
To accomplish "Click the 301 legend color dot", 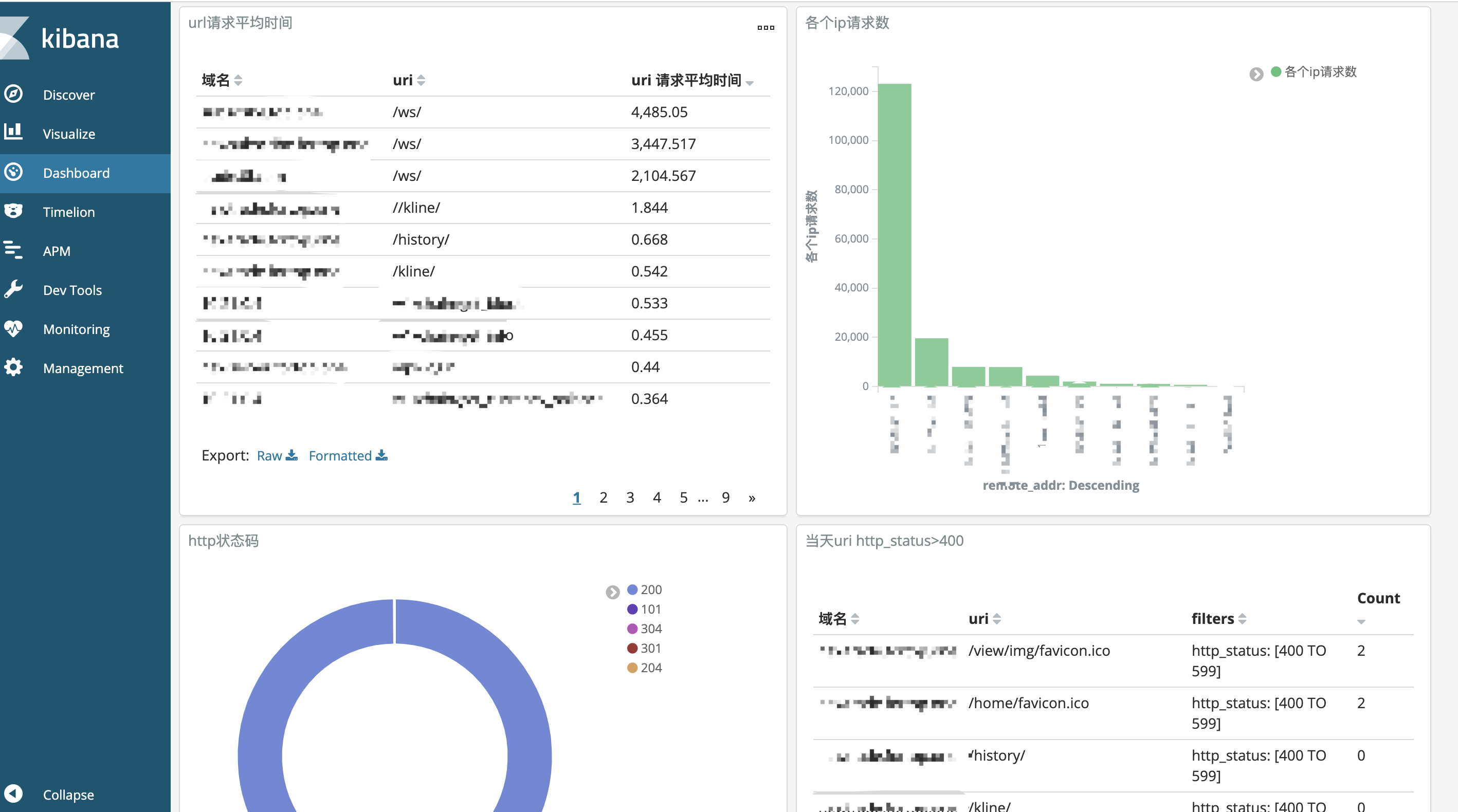I will pos(632,648).
